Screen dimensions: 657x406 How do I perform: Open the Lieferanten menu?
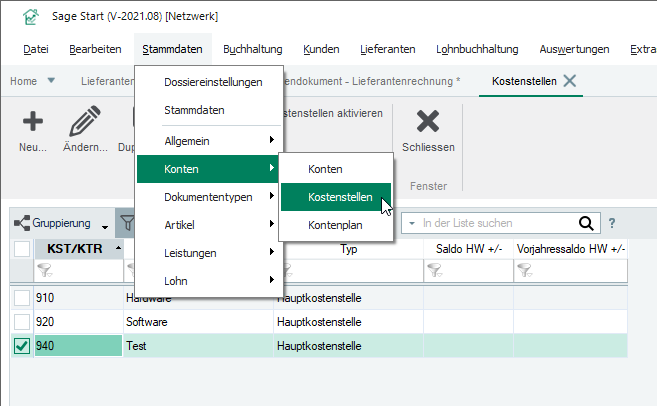pos(388,49)
